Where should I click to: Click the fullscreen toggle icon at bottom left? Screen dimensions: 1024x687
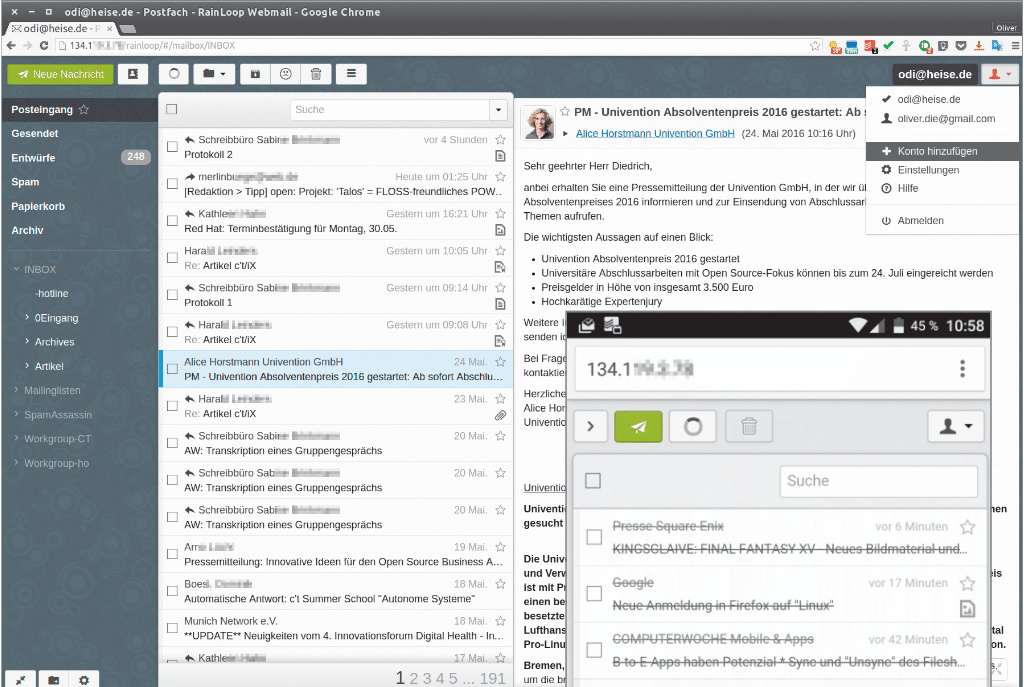click(x=20, y=680)
